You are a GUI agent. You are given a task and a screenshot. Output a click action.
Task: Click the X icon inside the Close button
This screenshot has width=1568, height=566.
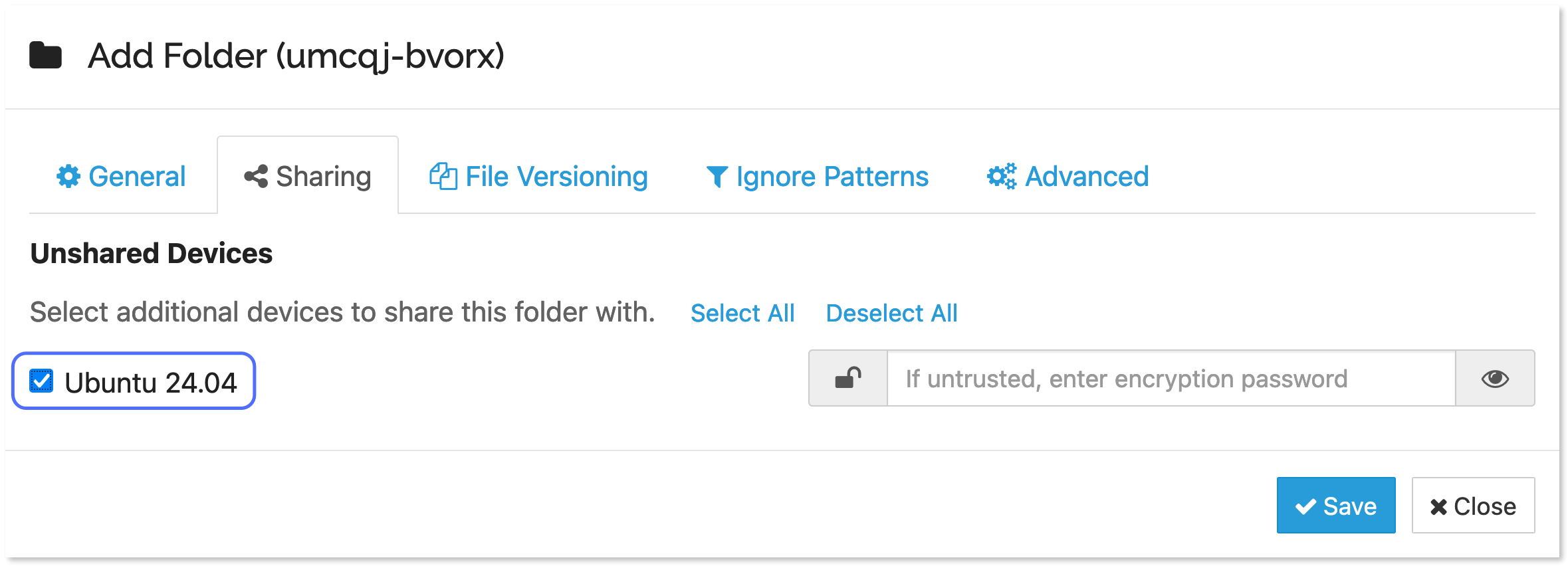1436,506
